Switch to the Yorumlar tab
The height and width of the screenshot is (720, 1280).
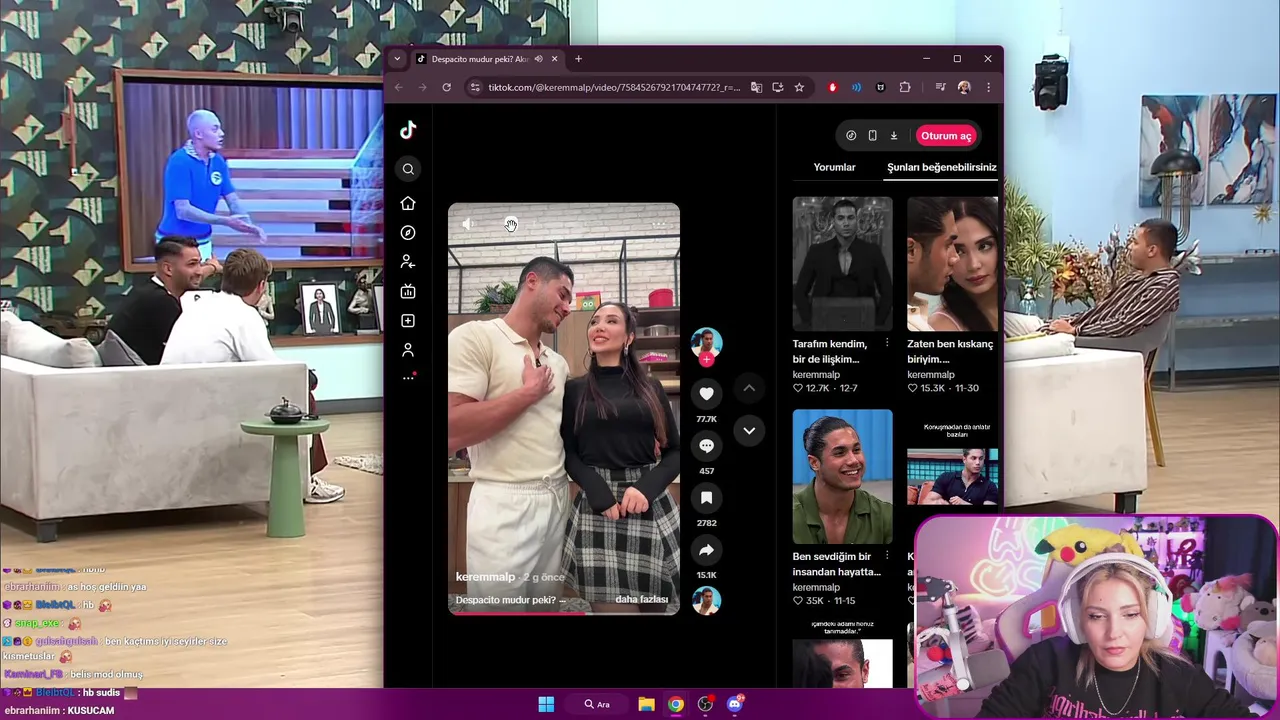click(834, 167)
